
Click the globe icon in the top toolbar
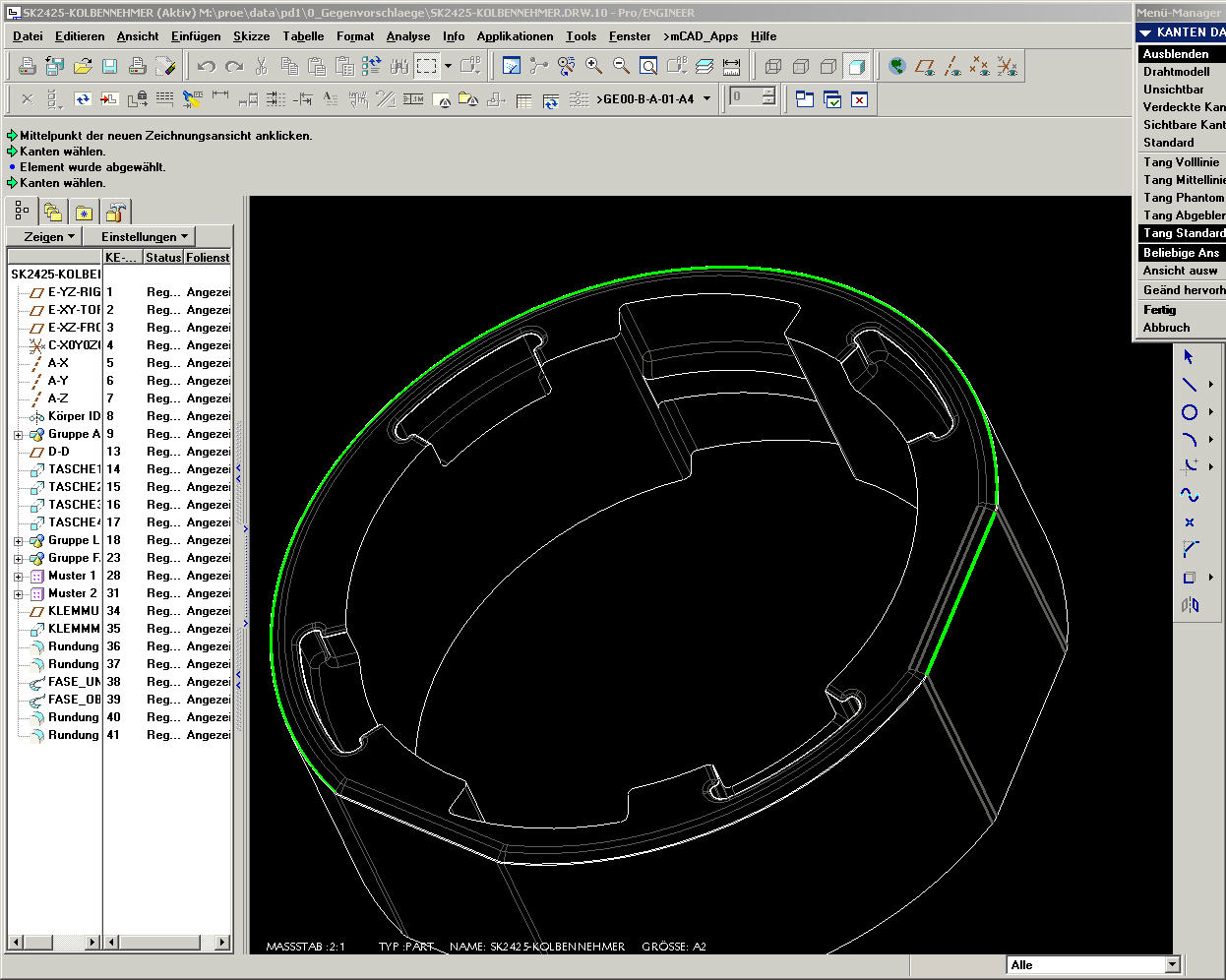(897, 66)
